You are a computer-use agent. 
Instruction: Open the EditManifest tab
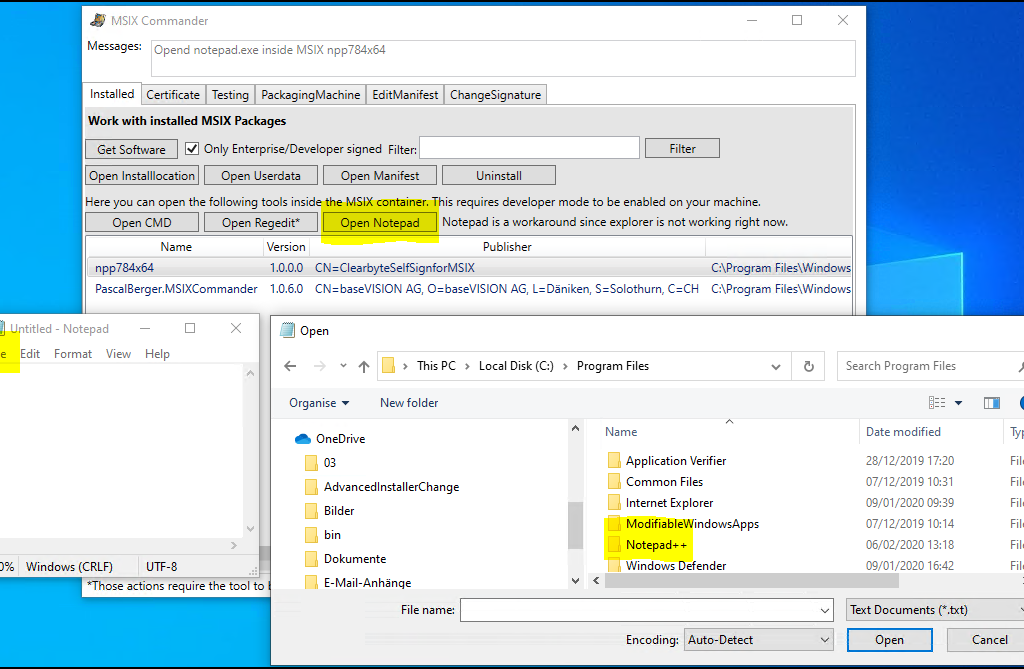(405, 95)
